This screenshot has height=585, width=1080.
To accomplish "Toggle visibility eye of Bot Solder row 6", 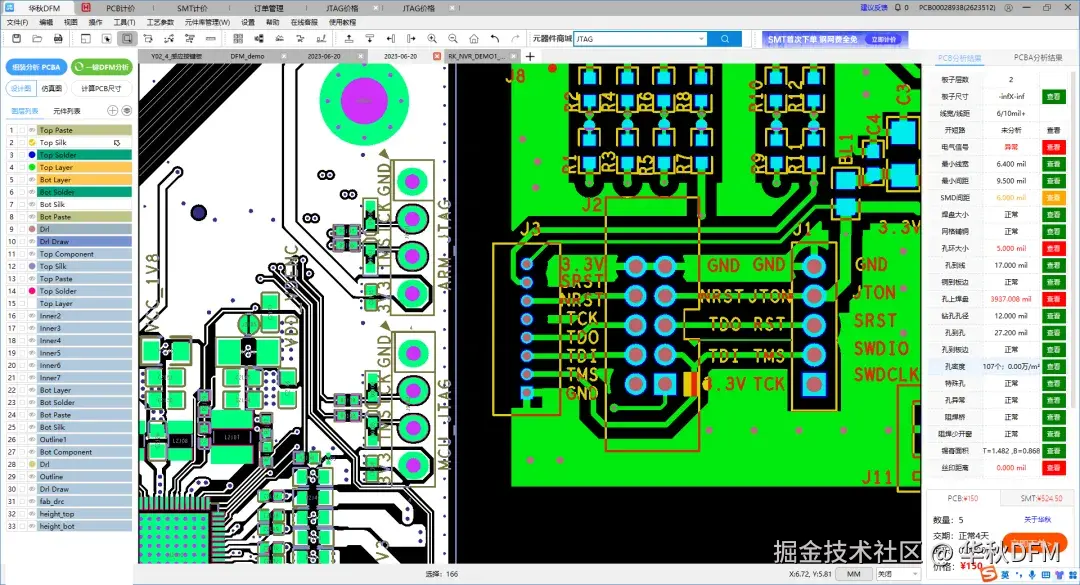I will click(32, 192).
